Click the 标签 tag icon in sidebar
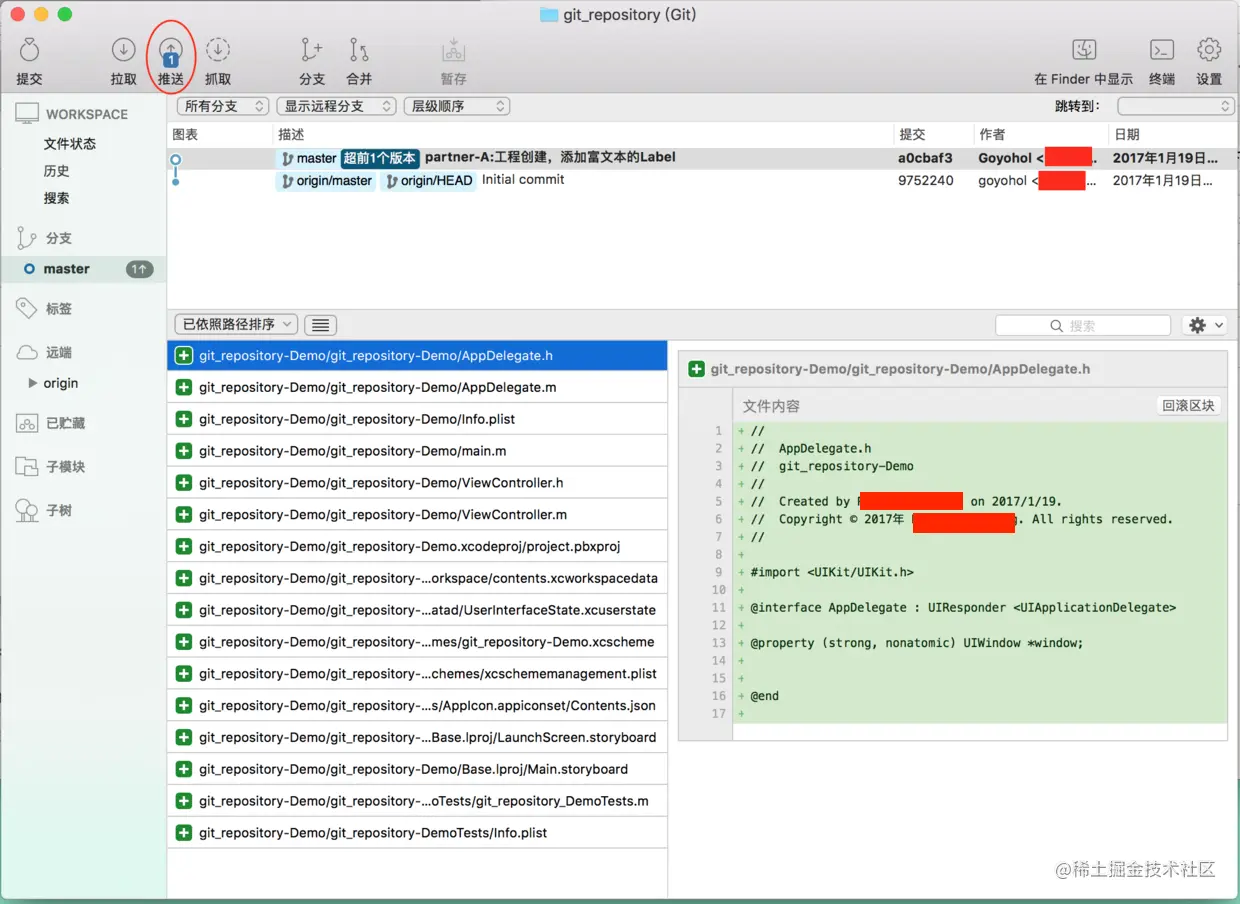This screenshot has height=904, width=1240. (x=27, y=309)
